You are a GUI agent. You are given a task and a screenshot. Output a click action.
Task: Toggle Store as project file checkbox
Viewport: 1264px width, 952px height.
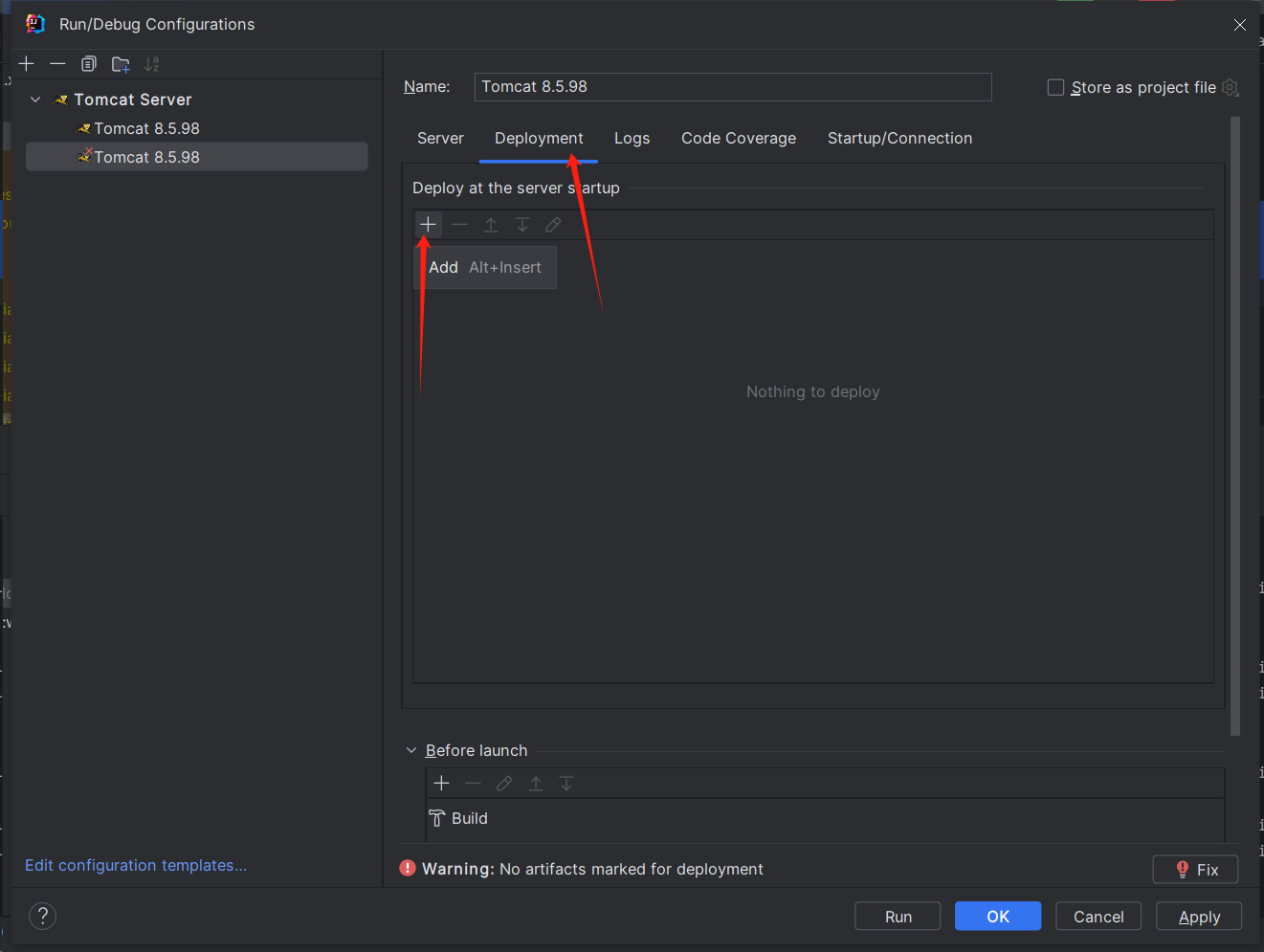(x=1055, y=87)
